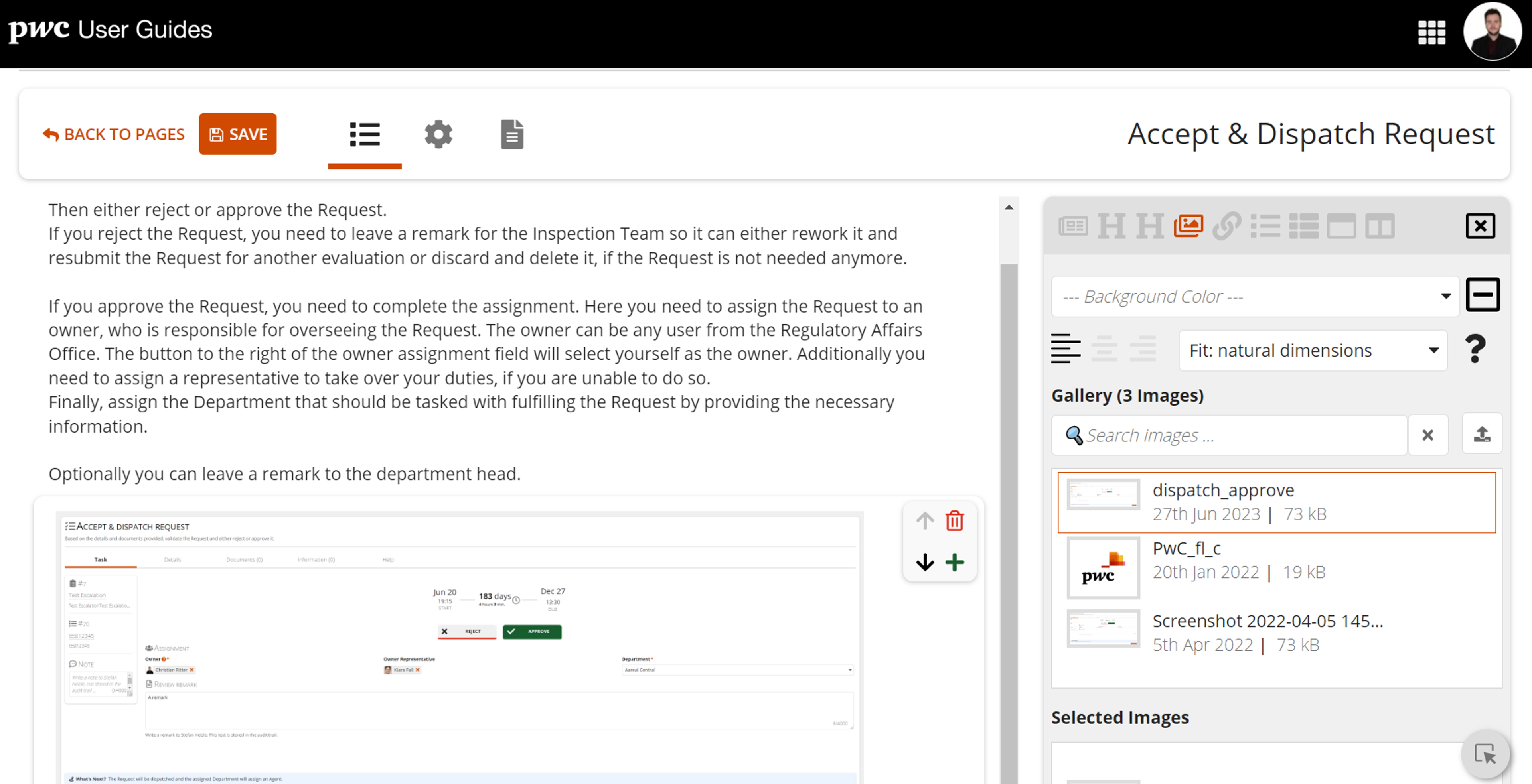Delete the image block with trash icon
Screen dimensions: 1532x784
click(x=955, y=521)
